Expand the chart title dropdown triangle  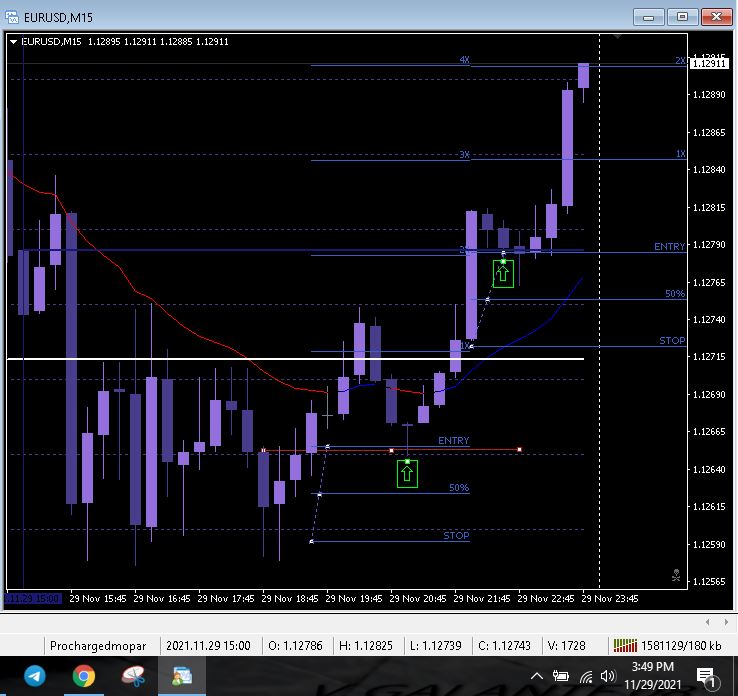click(x=13, y=42)
